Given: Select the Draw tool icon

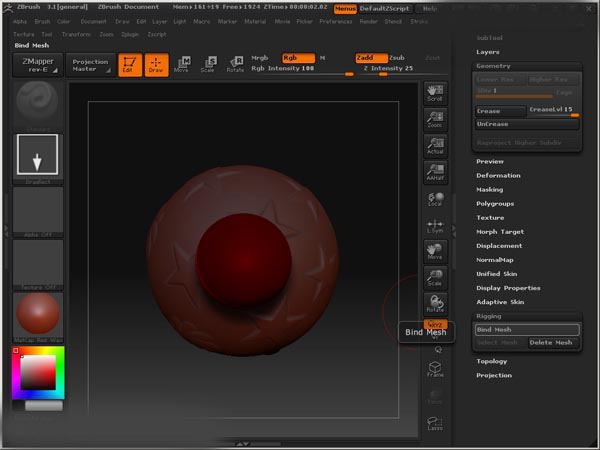Looking at the screenshot, I should [x=156, y=65].
